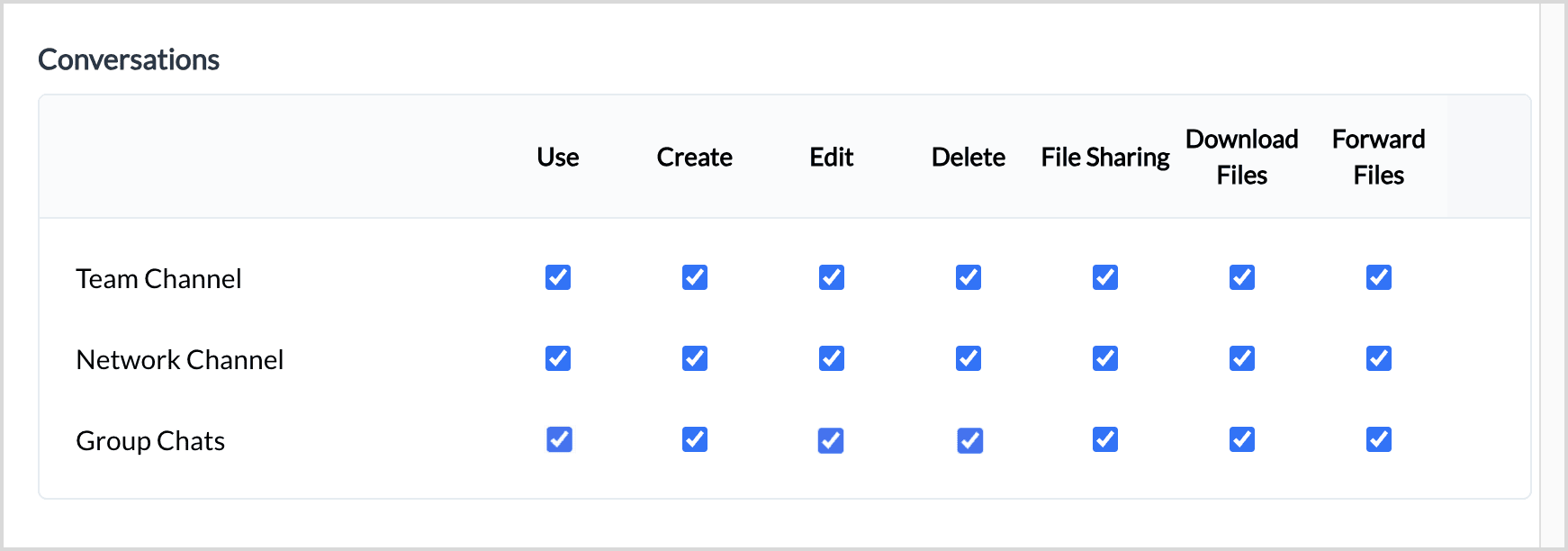Toggle Create checkbox for Group Chats
The image size is (1568, 551).
[695, 439]
